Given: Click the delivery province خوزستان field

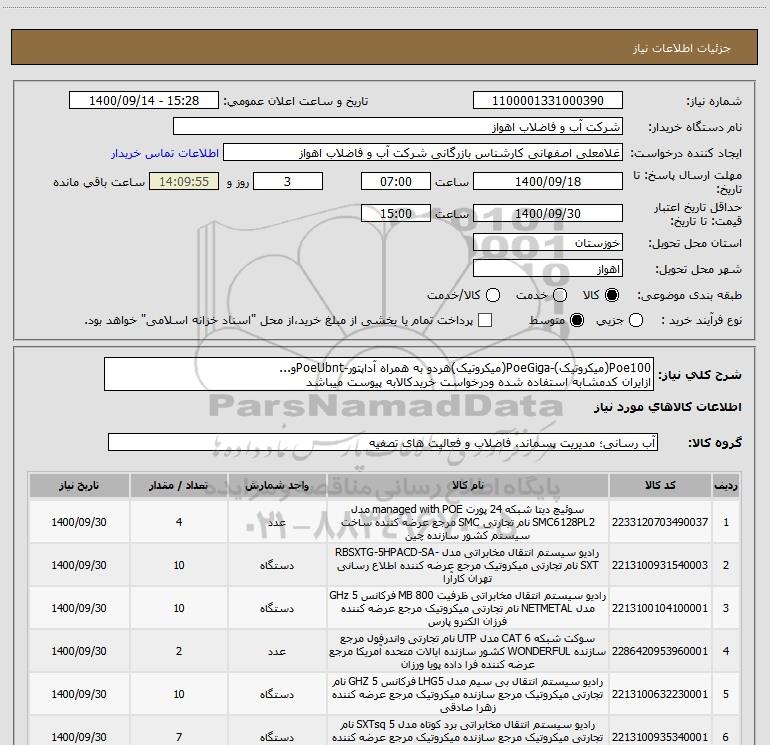Looking at the screenshot, I should tap(548, 243).
